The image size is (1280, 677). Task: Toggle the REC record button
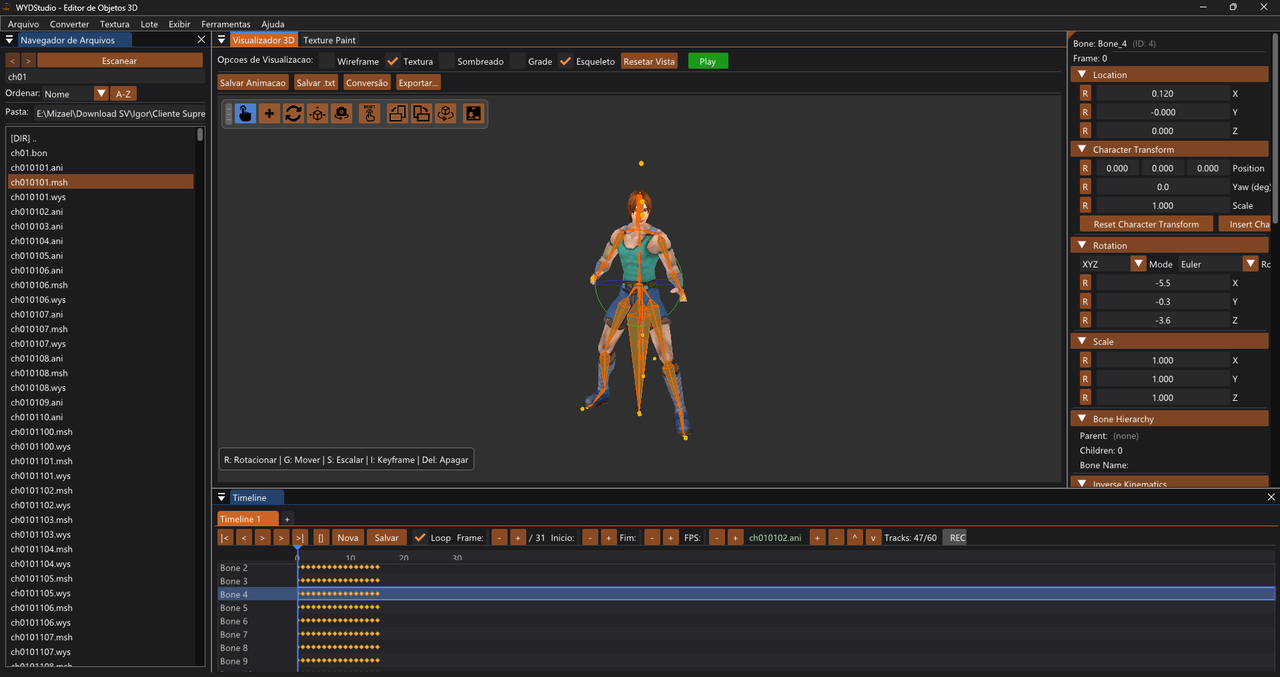(x=957, y=538)
